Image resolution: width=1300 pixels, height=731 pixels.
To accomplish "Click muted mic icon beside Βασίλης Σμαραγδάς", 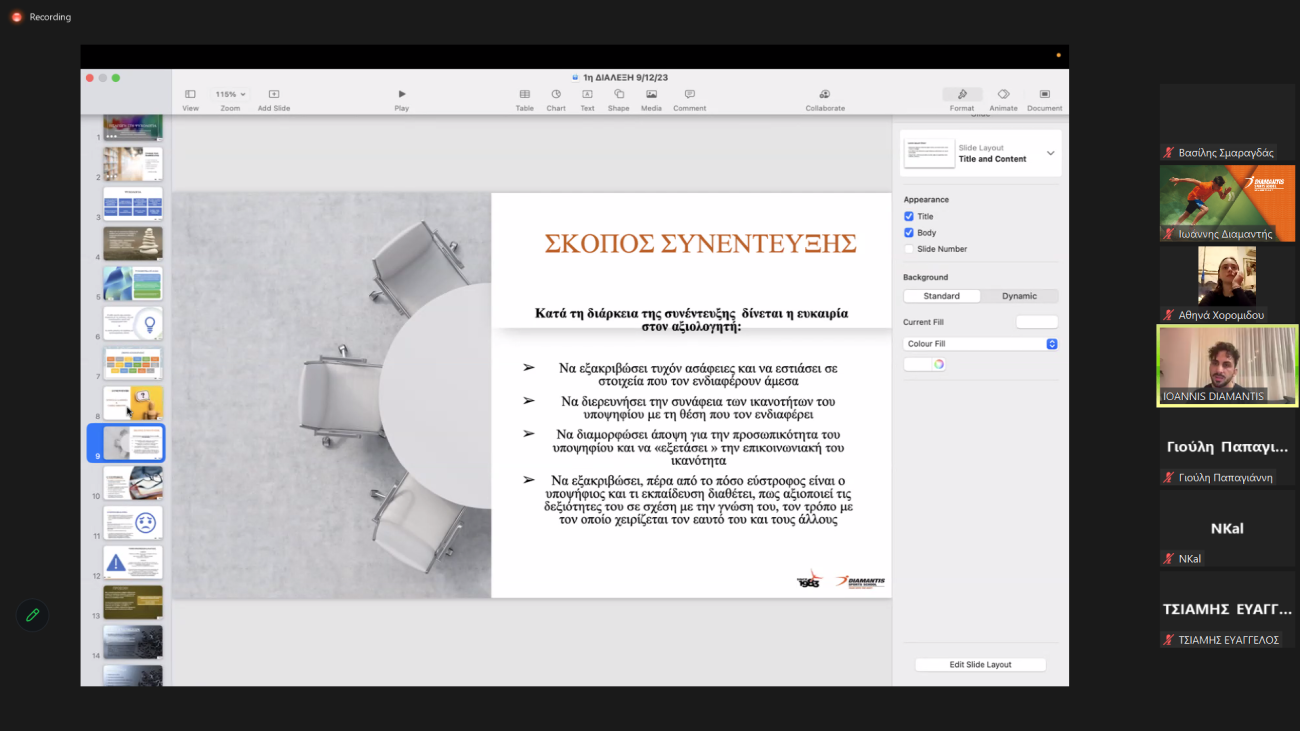I will coord(1168,153).
